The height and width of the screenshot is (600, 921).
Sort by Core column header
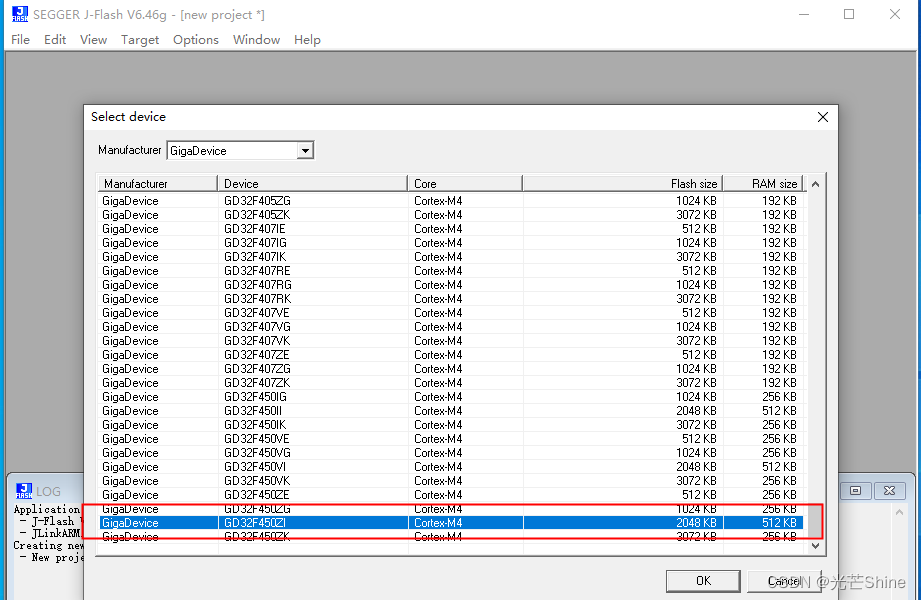(x=465, y=184)
